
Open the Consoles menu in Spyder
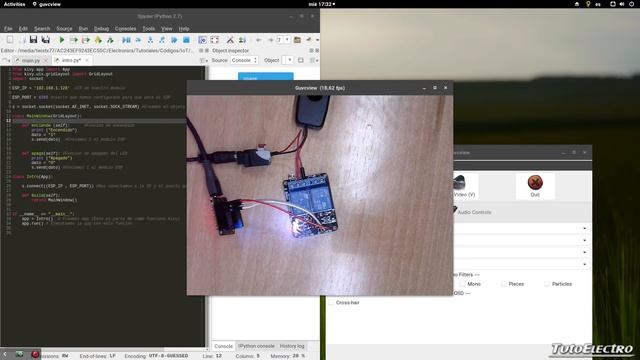125,29
